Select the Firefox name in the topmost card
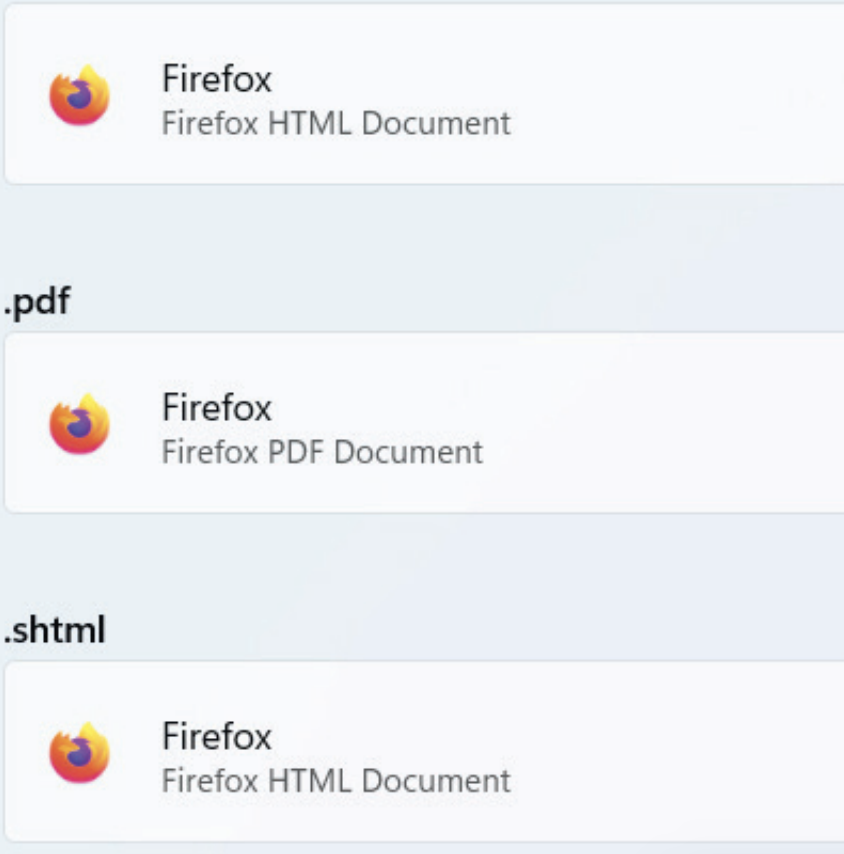844x854 pixels. 217,80
